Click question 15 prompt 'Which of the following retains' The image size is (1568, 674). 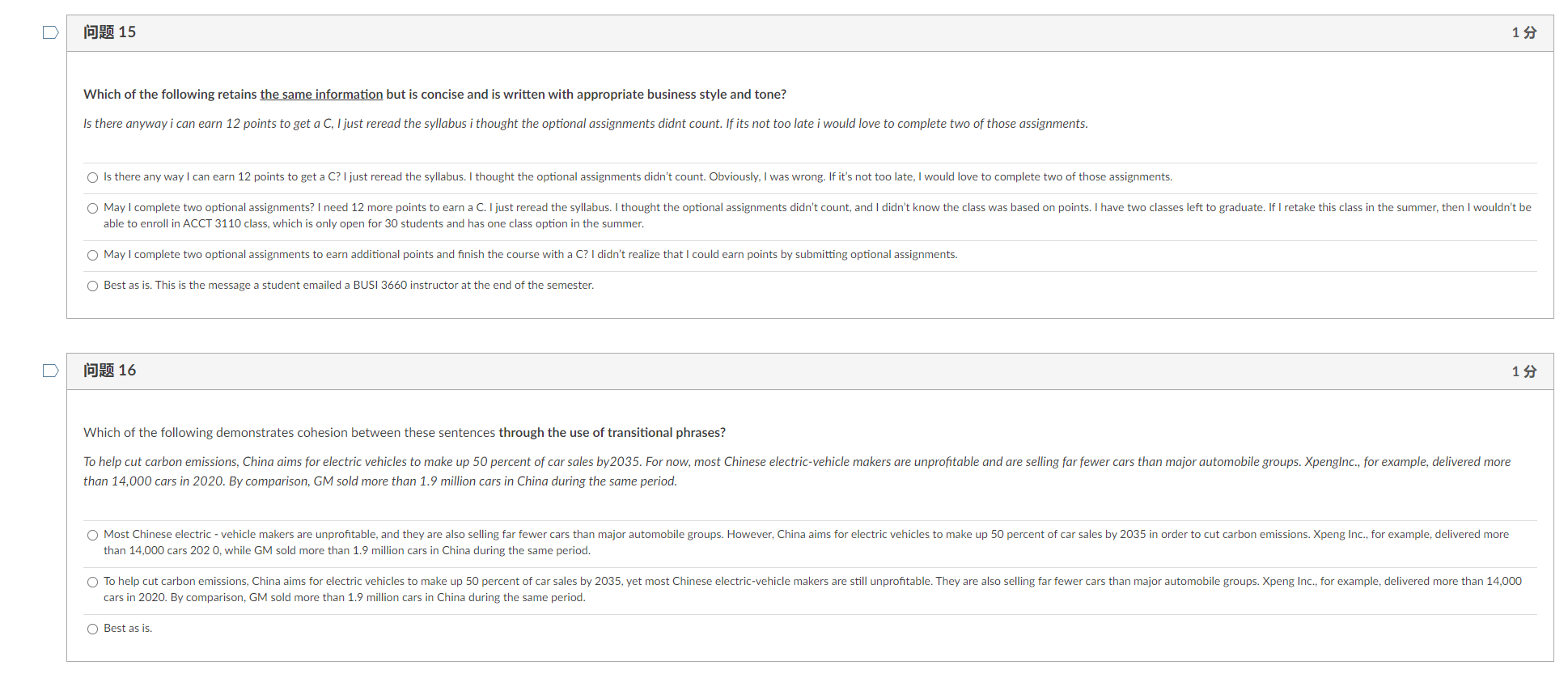click(435, 95)
